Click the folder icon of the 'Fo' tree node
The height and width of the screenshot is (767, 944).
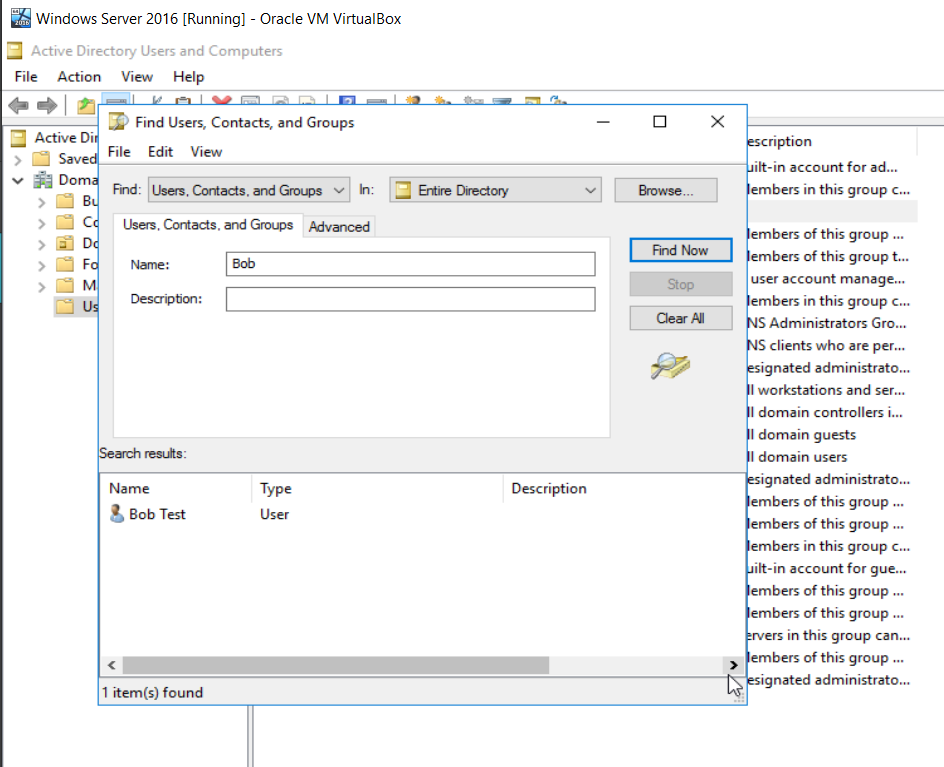(x=65, y=264)
